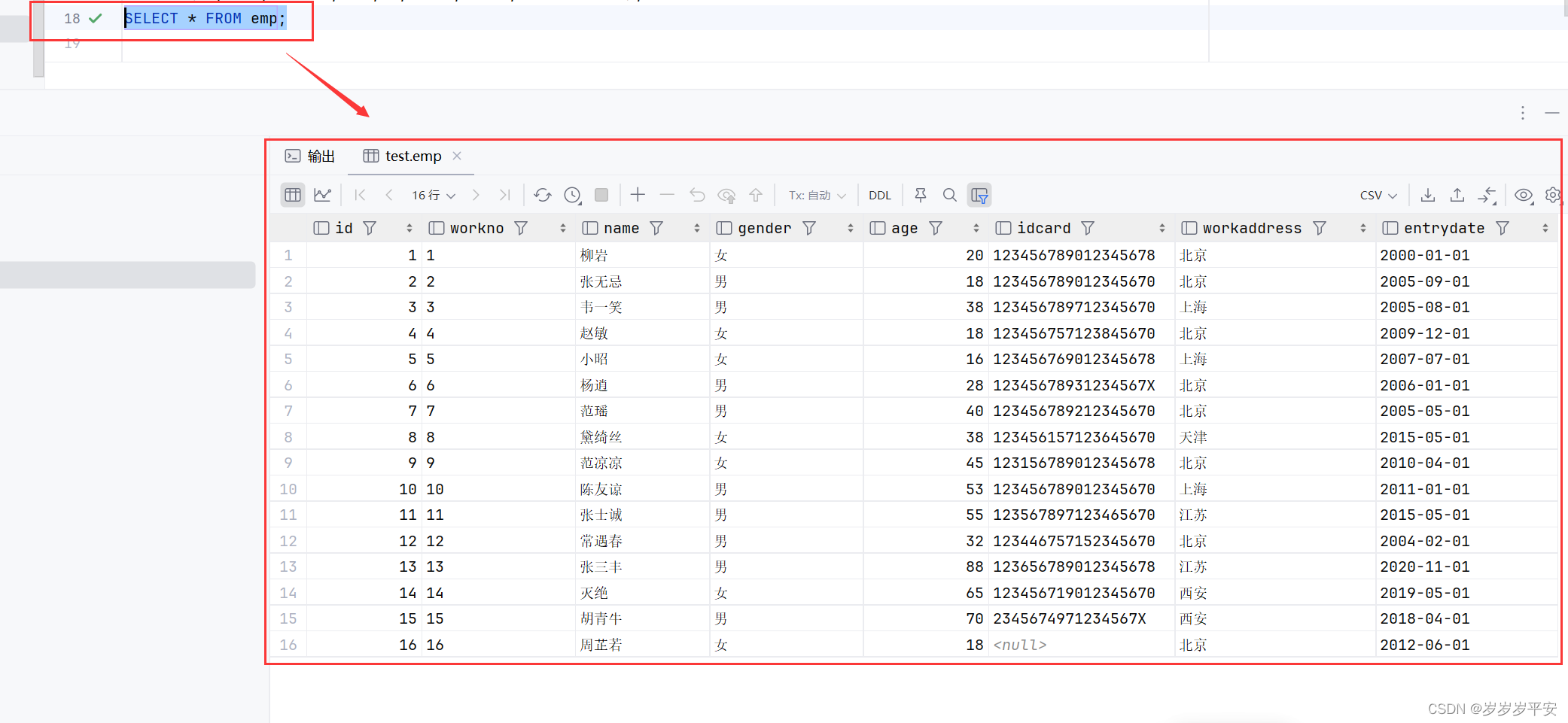
Task: Click the compare data arrows icon
Action: click(1487, 195)
